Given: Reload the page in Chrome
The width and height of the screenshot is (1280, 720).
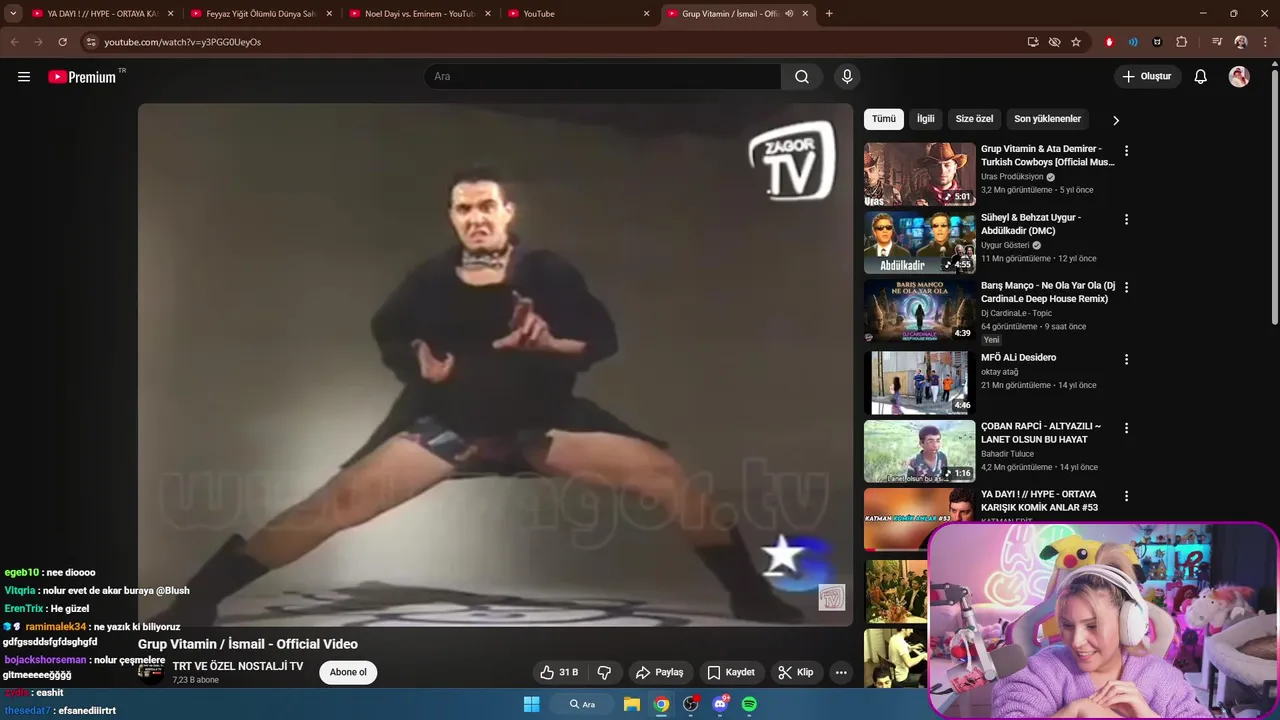Looking at the screenshot, I should [62, 42].
